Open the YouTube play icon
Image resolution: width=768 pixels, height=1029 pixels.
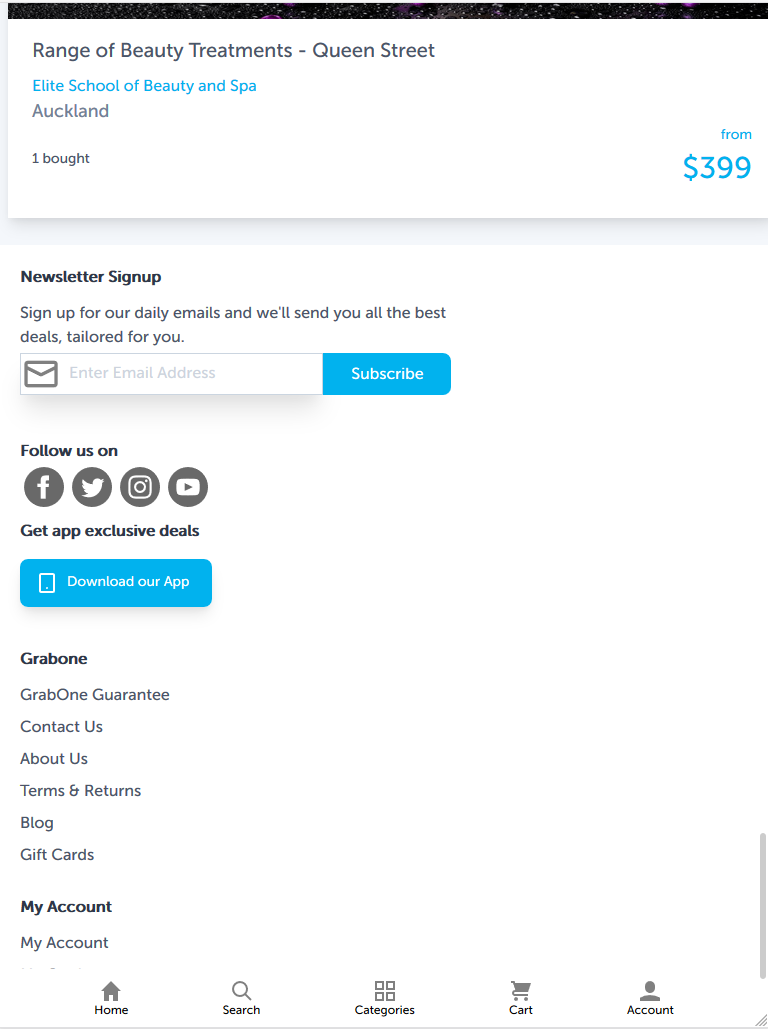[188, 487]
